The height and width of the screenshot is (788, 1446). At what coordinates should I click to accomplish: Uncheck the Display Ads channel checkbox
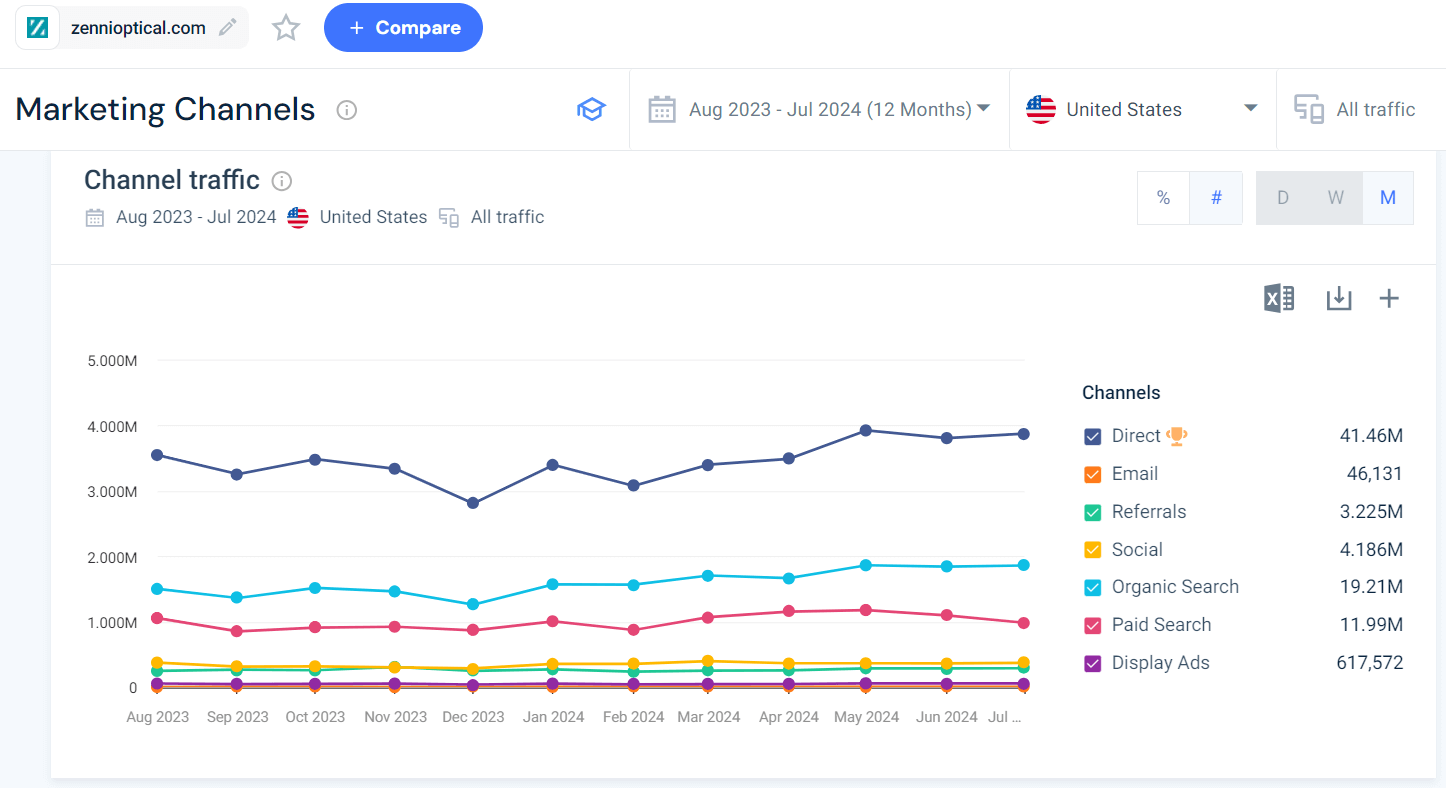tap(1093, 663)
